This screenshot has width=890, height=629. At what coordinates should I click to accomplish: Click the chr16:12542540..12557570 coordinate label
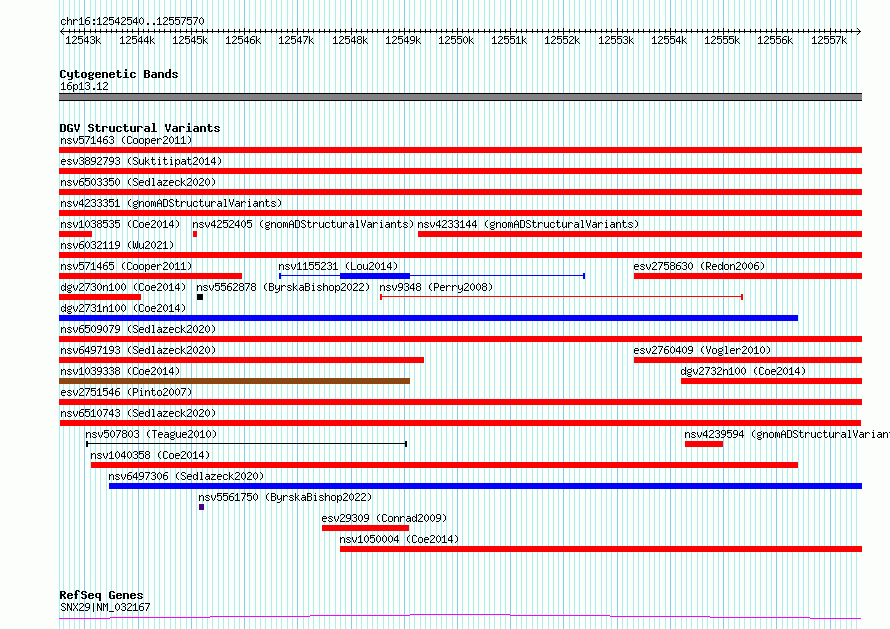pos(132,21)
